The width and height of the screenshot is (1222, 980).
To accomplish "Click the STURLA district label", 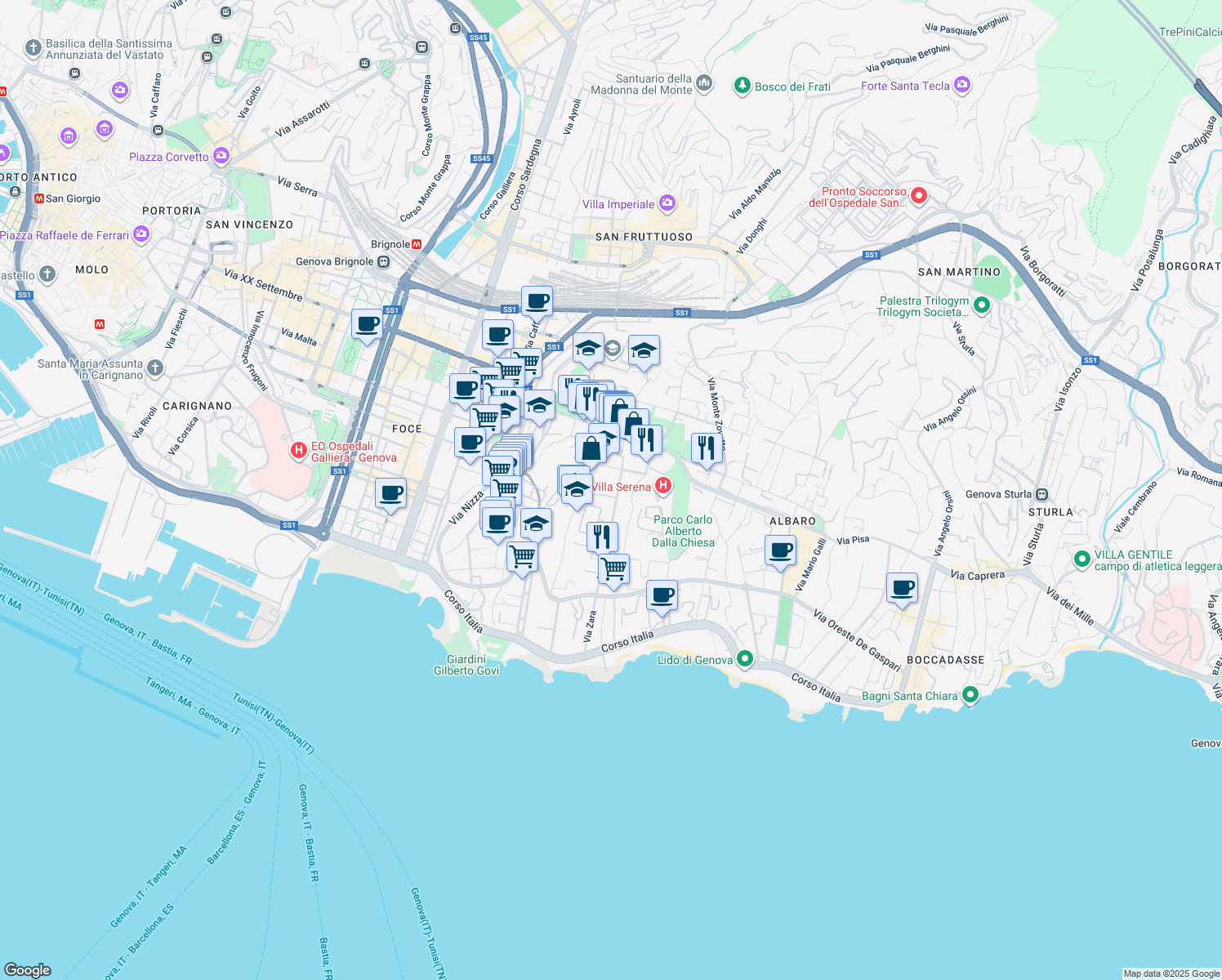I will [1050, 512].
